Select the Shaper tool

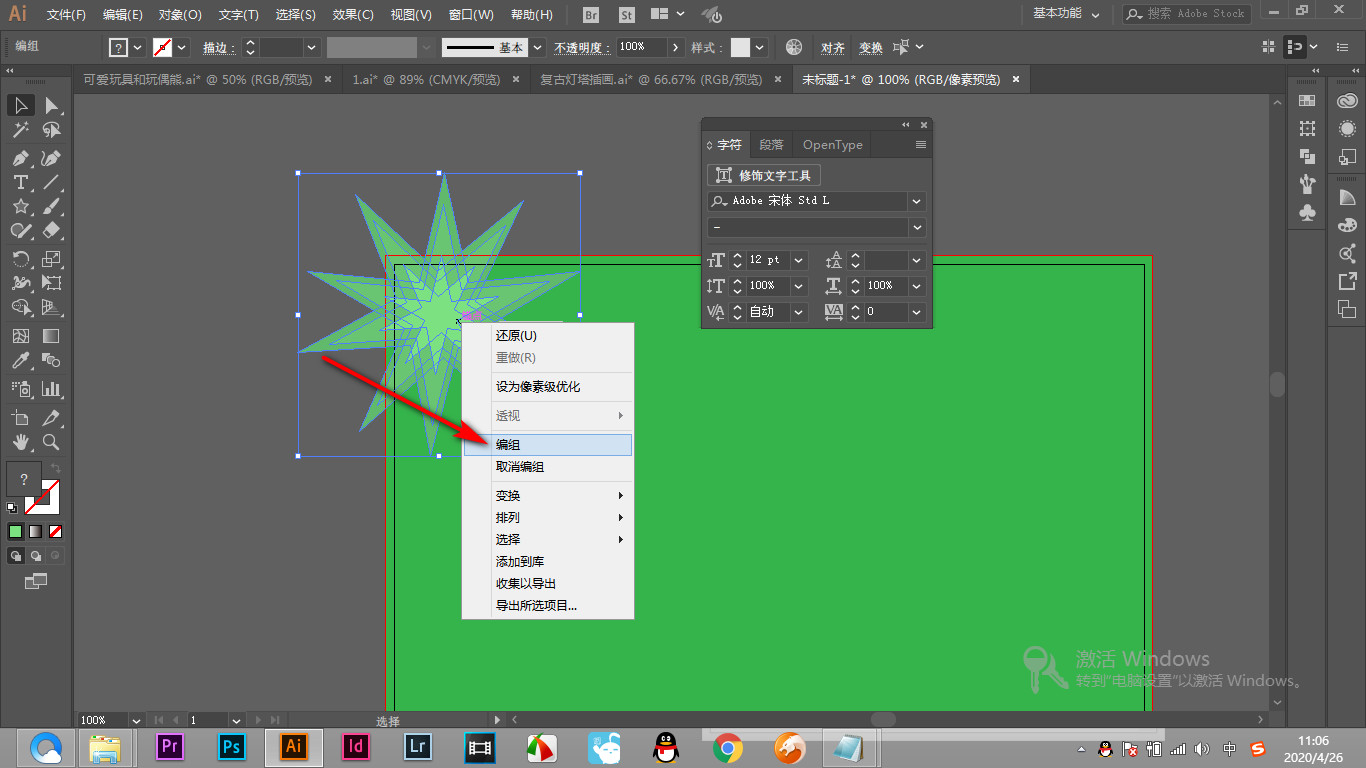(x=20, y=230)
